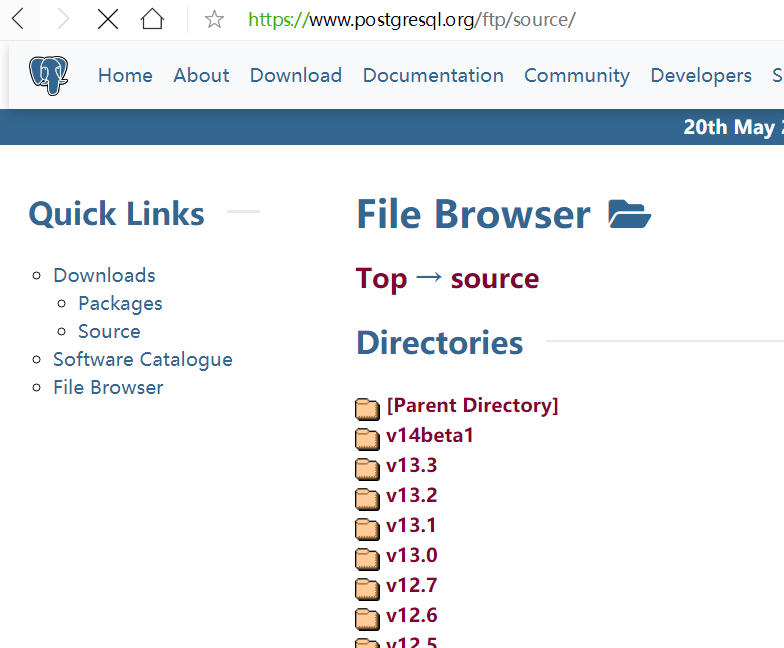
Task: Click folder icon next to Parent Directory
Action: pyautogui.click(x=368, y=408)
